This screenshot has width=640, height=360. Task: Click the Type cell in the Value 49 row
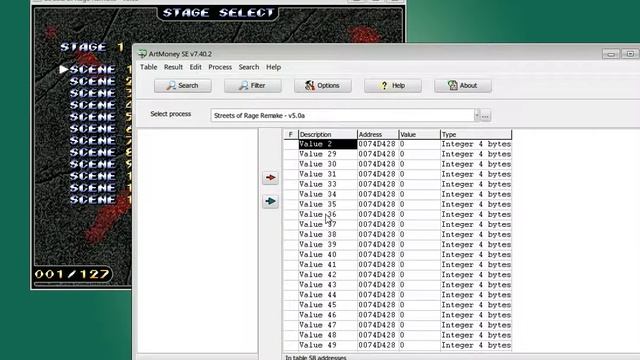point(476,345)
